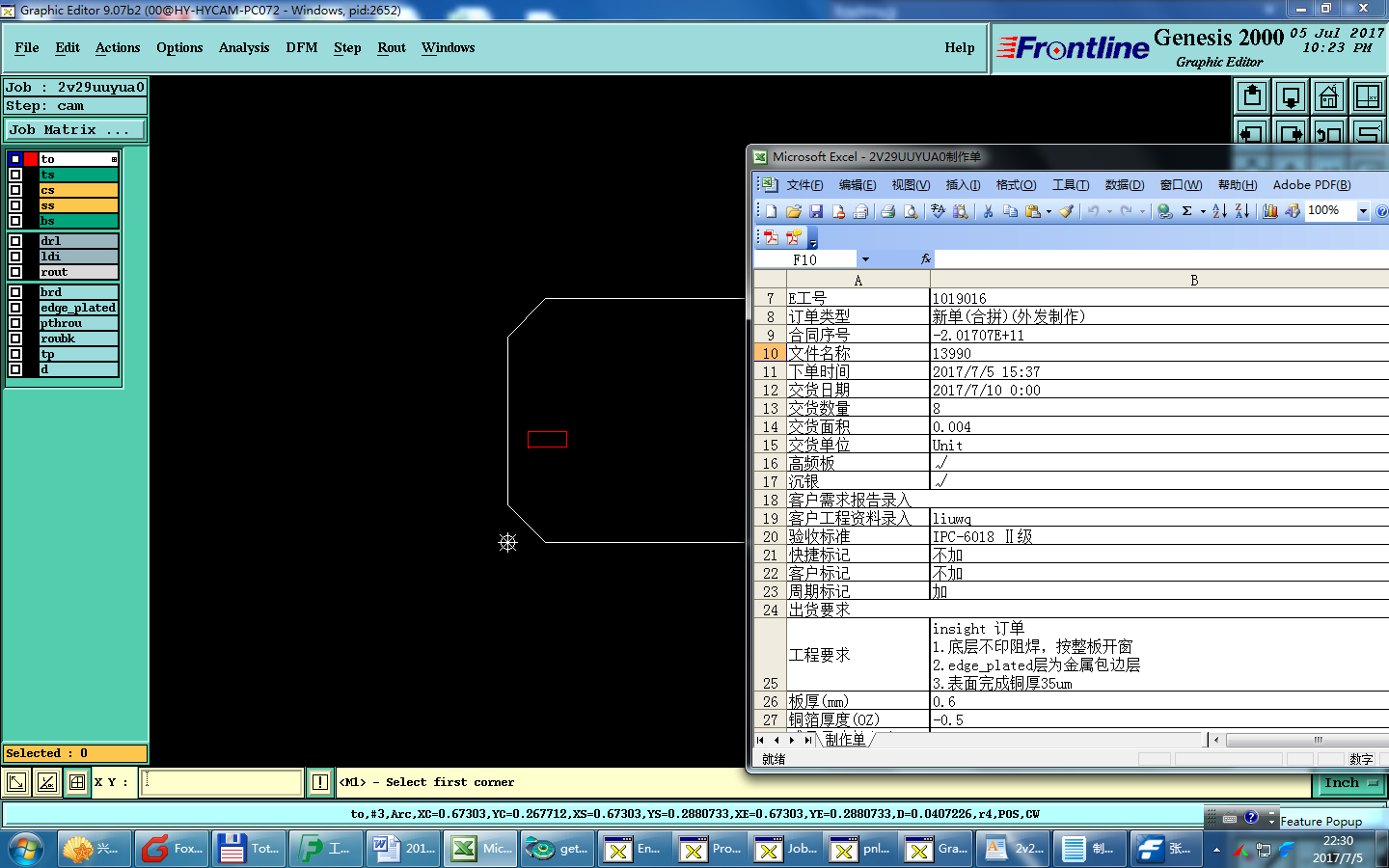The height and width of the screenshot is (868, 1389).
Task: Click the grid snap icon next to X Y
Action: (77, 782)
